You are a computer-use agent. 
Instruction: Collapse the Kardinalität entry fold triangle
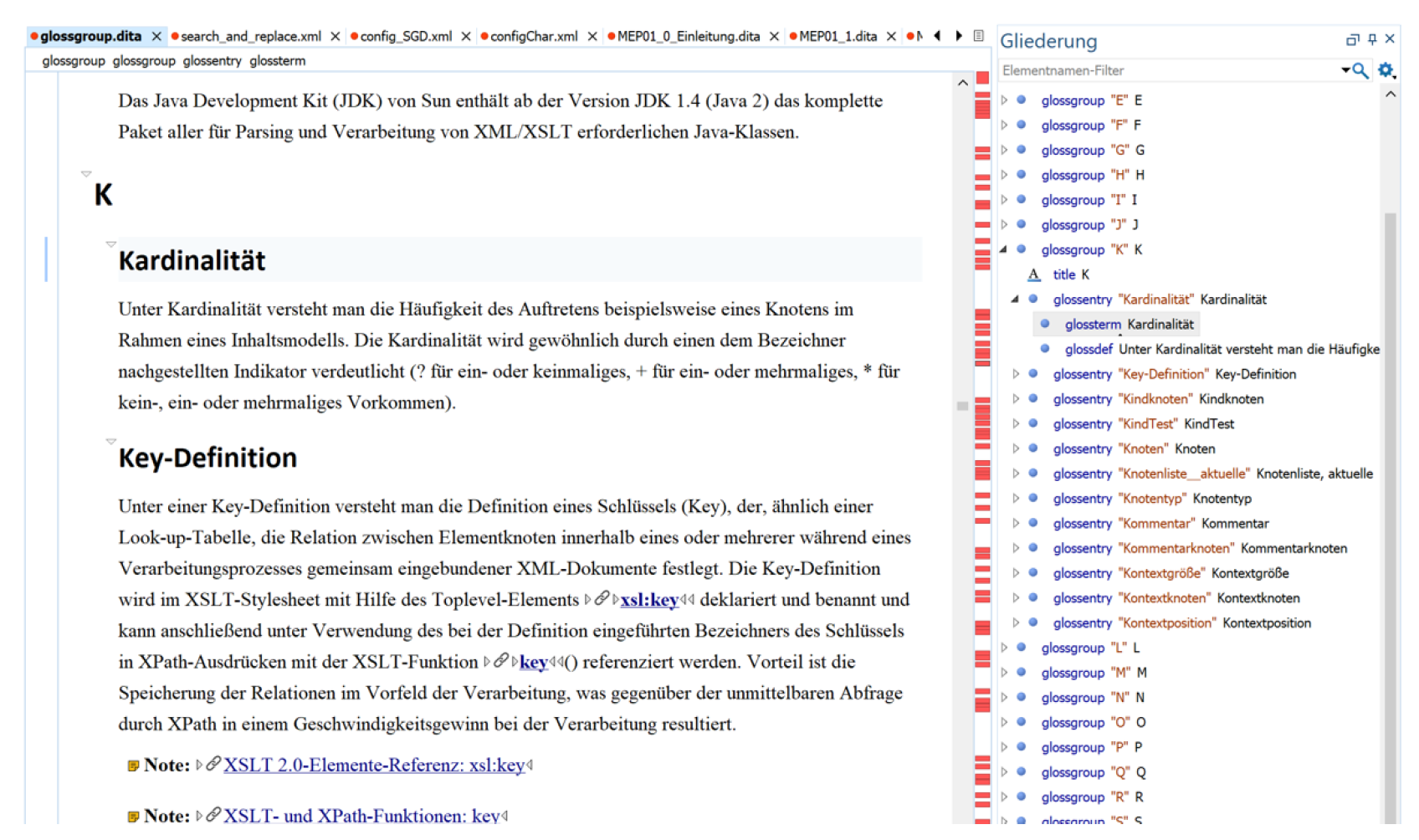click(x=110, y=243)
